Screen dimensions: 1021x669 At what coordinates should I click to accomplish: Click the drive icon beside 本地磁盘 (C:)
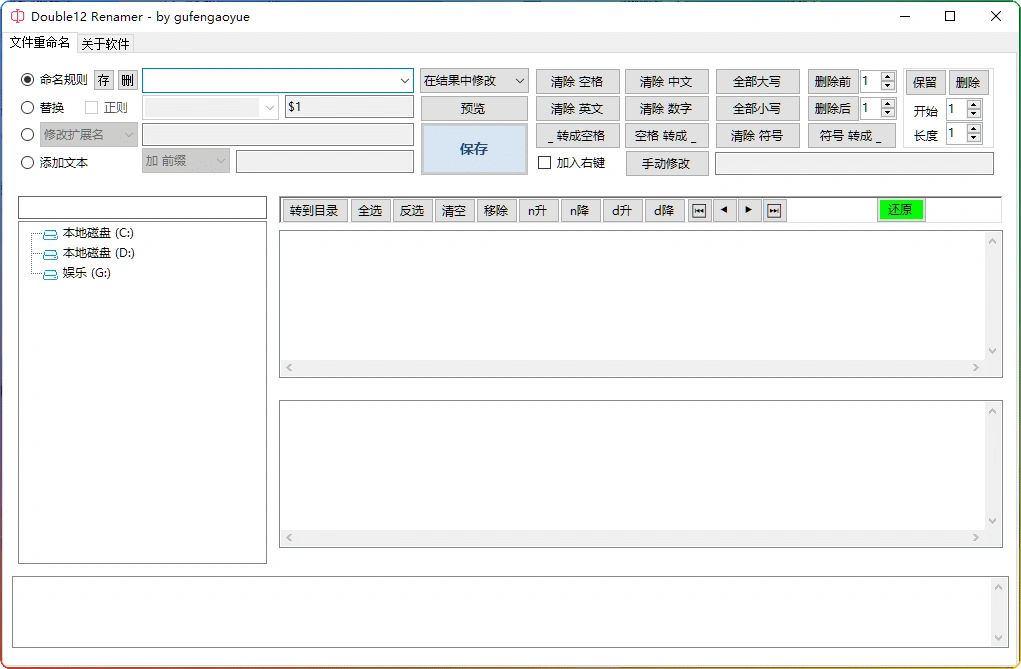[49, 232]
